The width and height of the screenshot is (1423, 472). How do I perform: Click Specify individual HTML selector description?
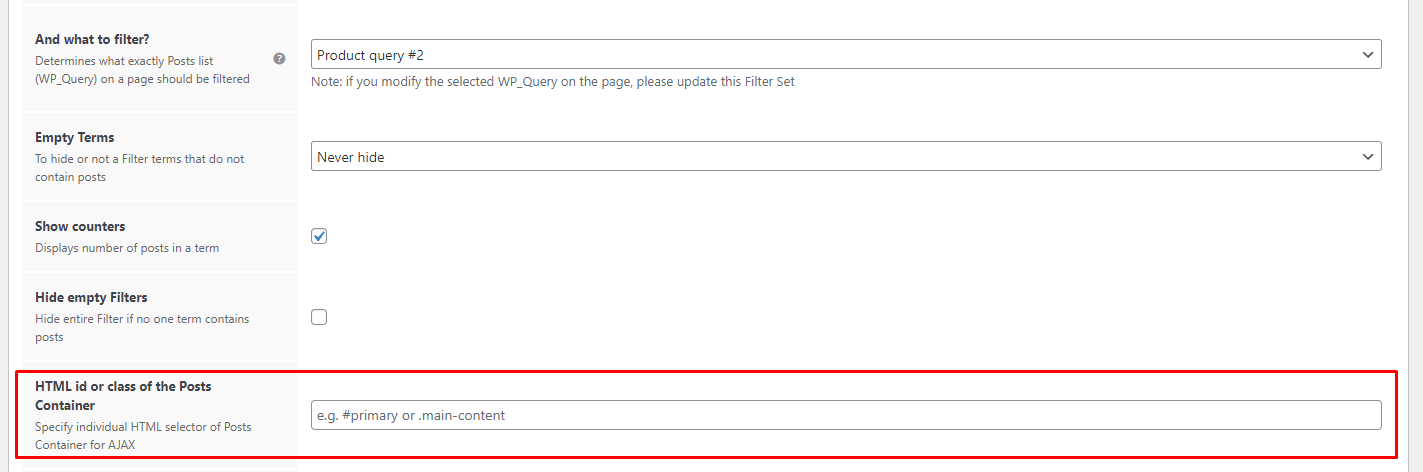click(x=143, y=435)
